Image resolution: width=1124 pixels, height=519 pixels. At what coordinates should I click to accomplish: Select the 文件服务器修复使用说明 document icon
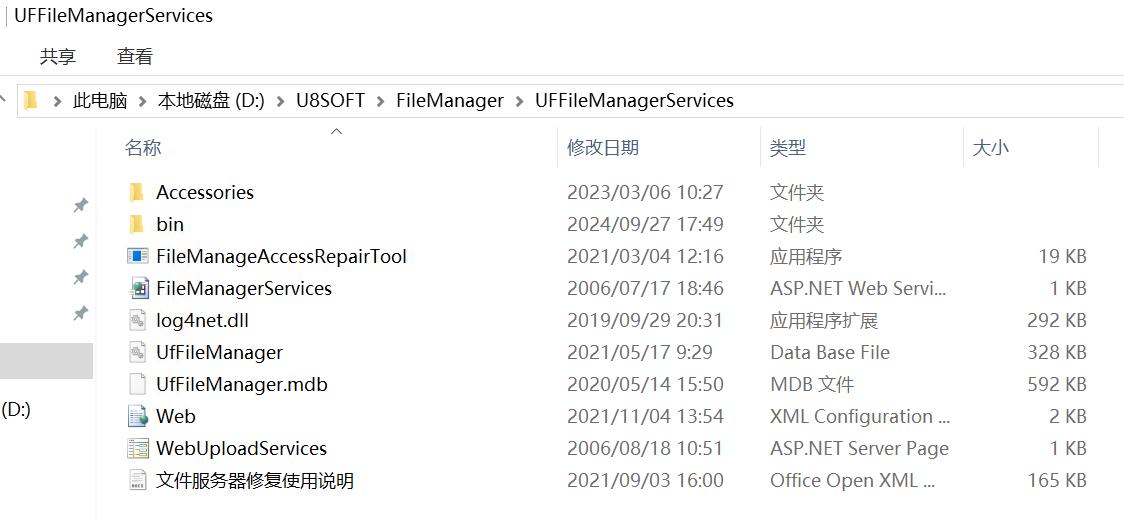pos(138,480)
